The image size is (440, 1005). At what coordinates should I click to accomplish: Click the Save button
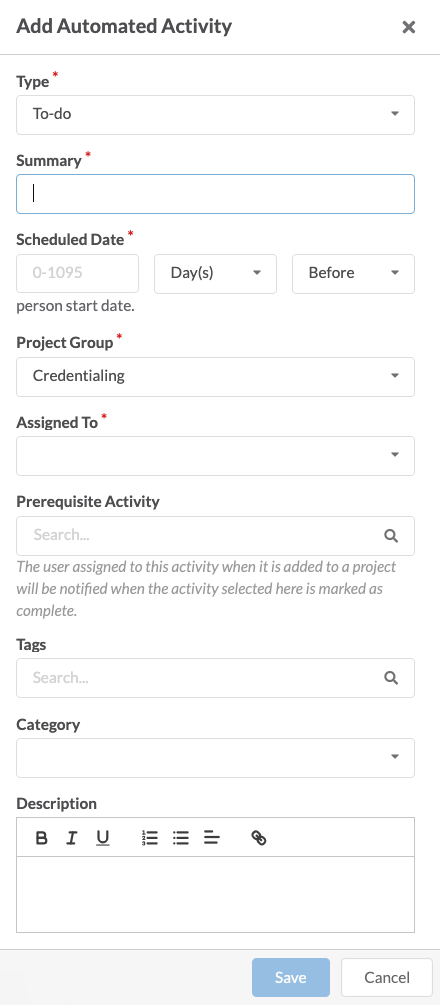pyautogui.click(x=291, y=977)
